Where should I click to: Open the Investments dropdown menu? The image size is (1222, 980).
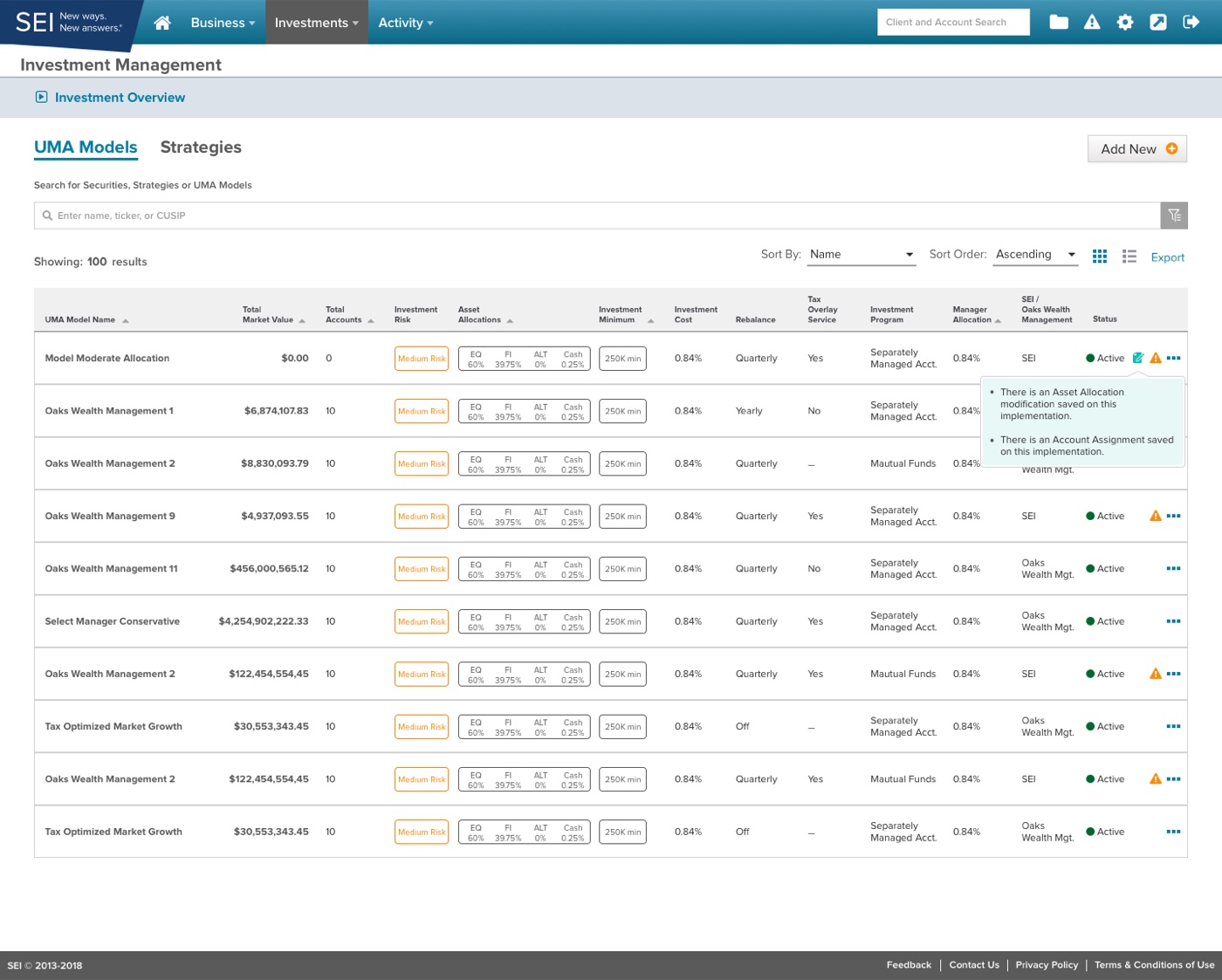click(317, 23)
